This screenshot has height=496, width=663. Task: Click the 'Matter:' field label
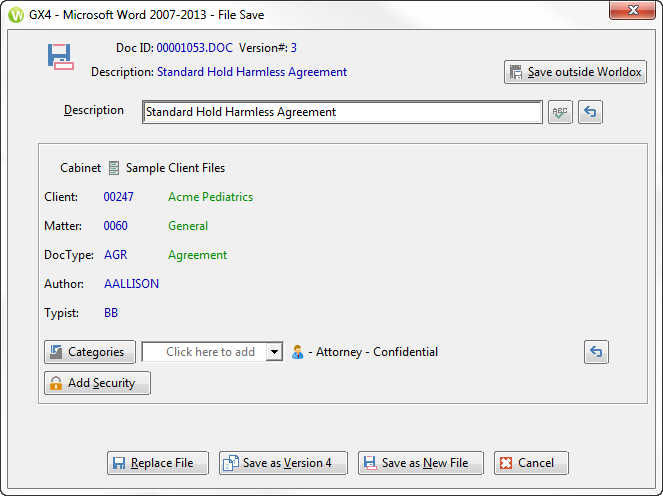[63, 226]
